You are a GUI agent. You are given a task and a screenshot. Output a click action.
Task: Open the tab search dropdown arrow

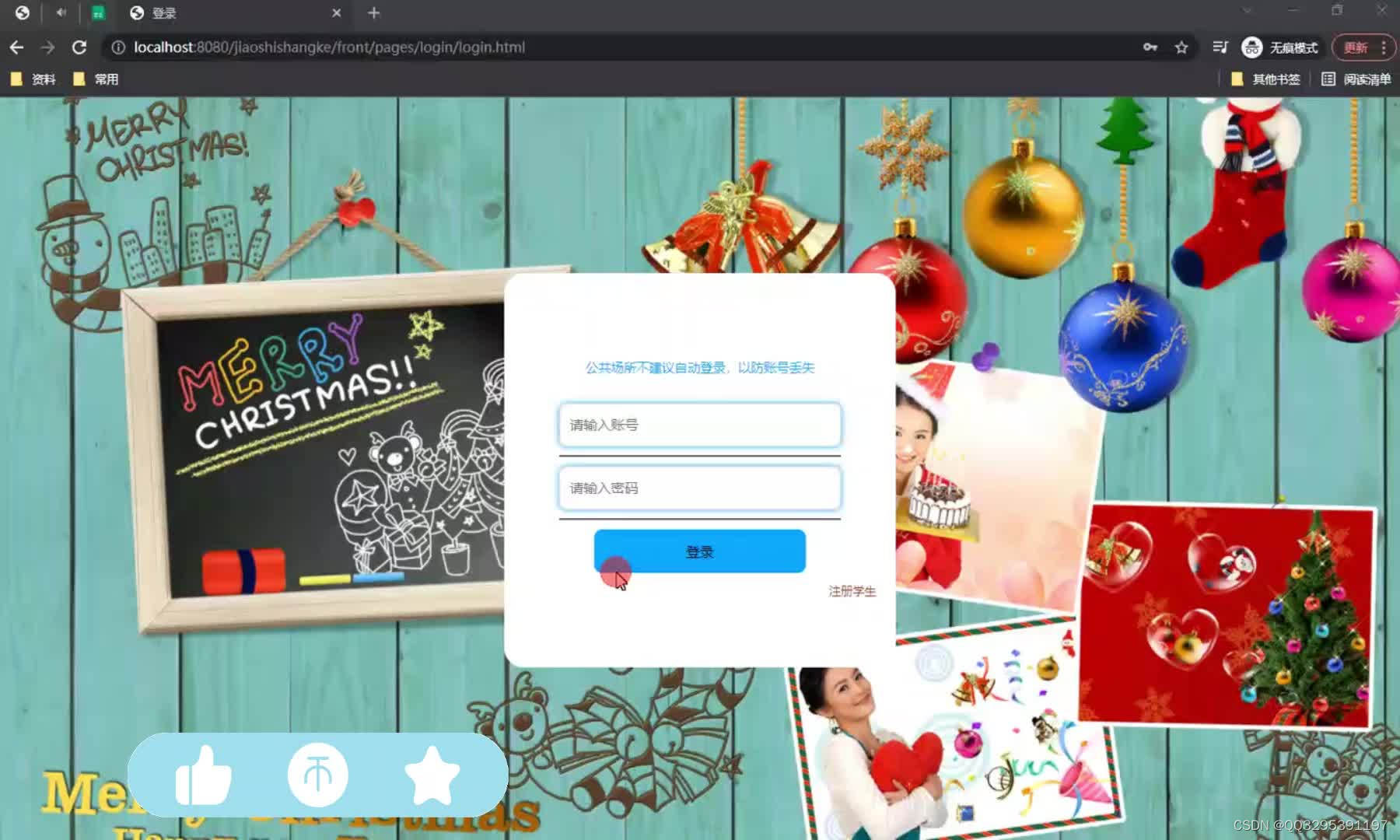pos(1247,11)
